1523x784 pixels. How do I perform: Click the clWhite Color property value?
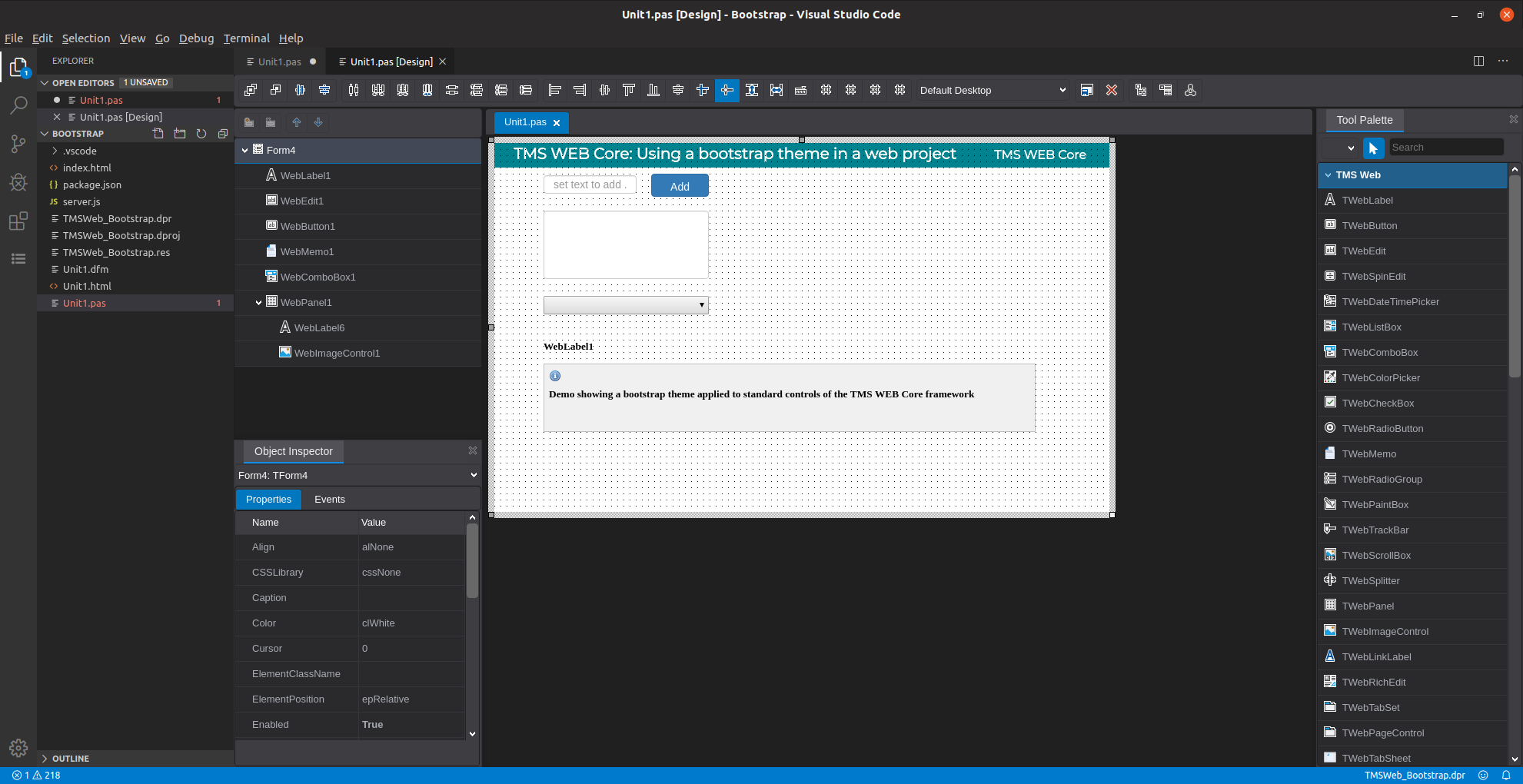411,623
